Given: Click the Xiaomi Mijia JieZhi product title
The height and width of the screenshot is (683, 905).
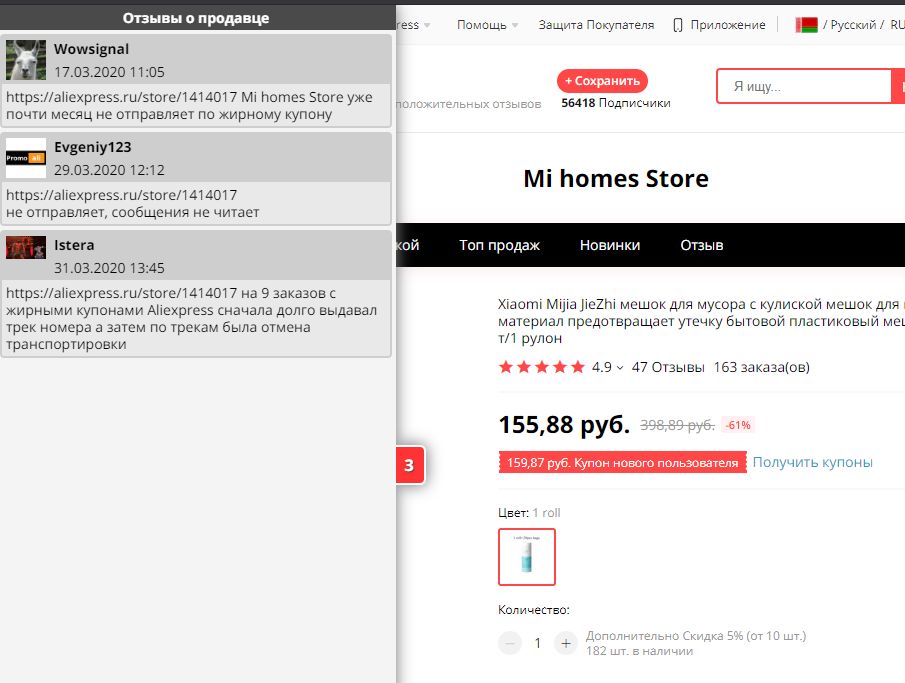Looking at the screenshot, I should point(701,321).
